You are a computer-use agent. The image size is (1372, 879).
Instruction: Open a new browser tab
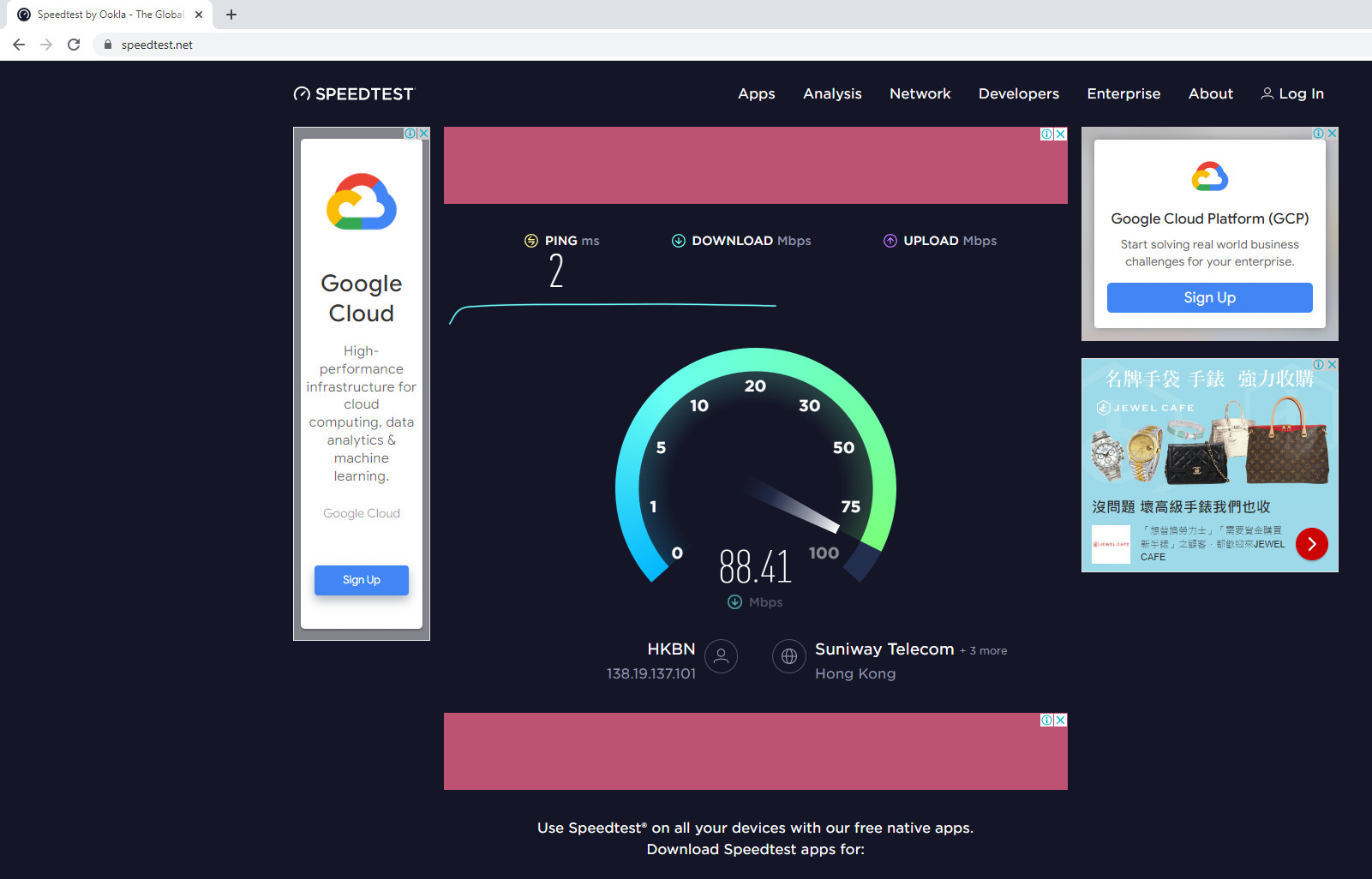click(x=231, y=15)
